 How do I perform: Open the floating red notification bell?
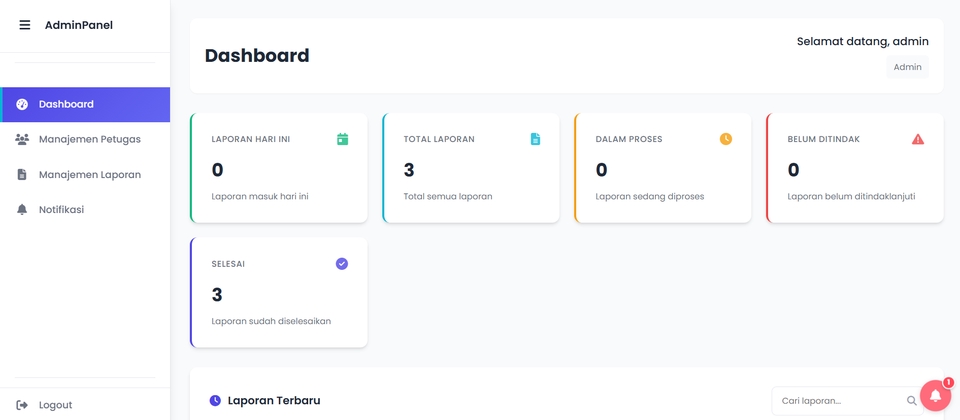[935, 396]
